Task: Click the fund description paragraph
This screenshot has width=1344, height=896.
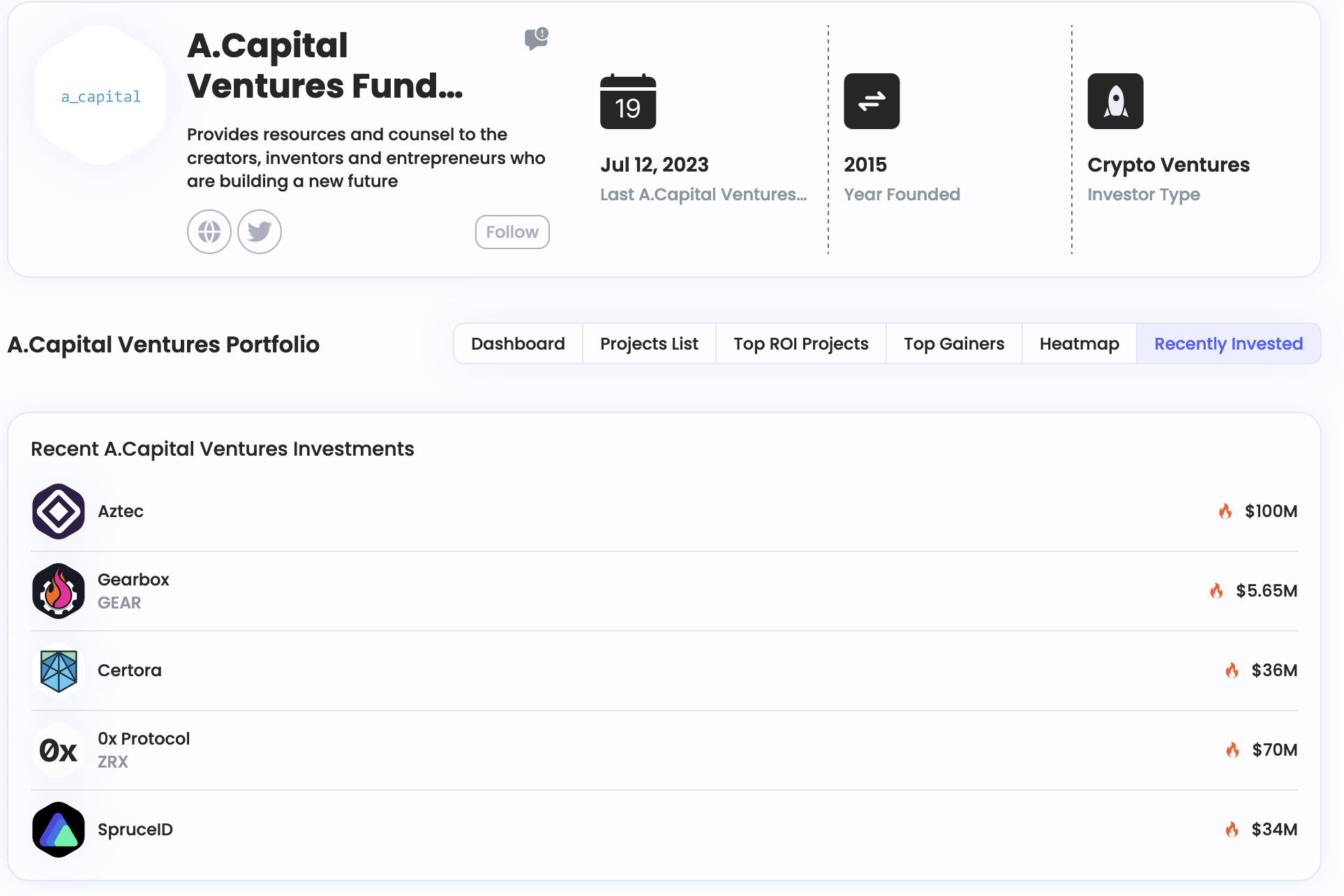Action: [x=366, y=158]
